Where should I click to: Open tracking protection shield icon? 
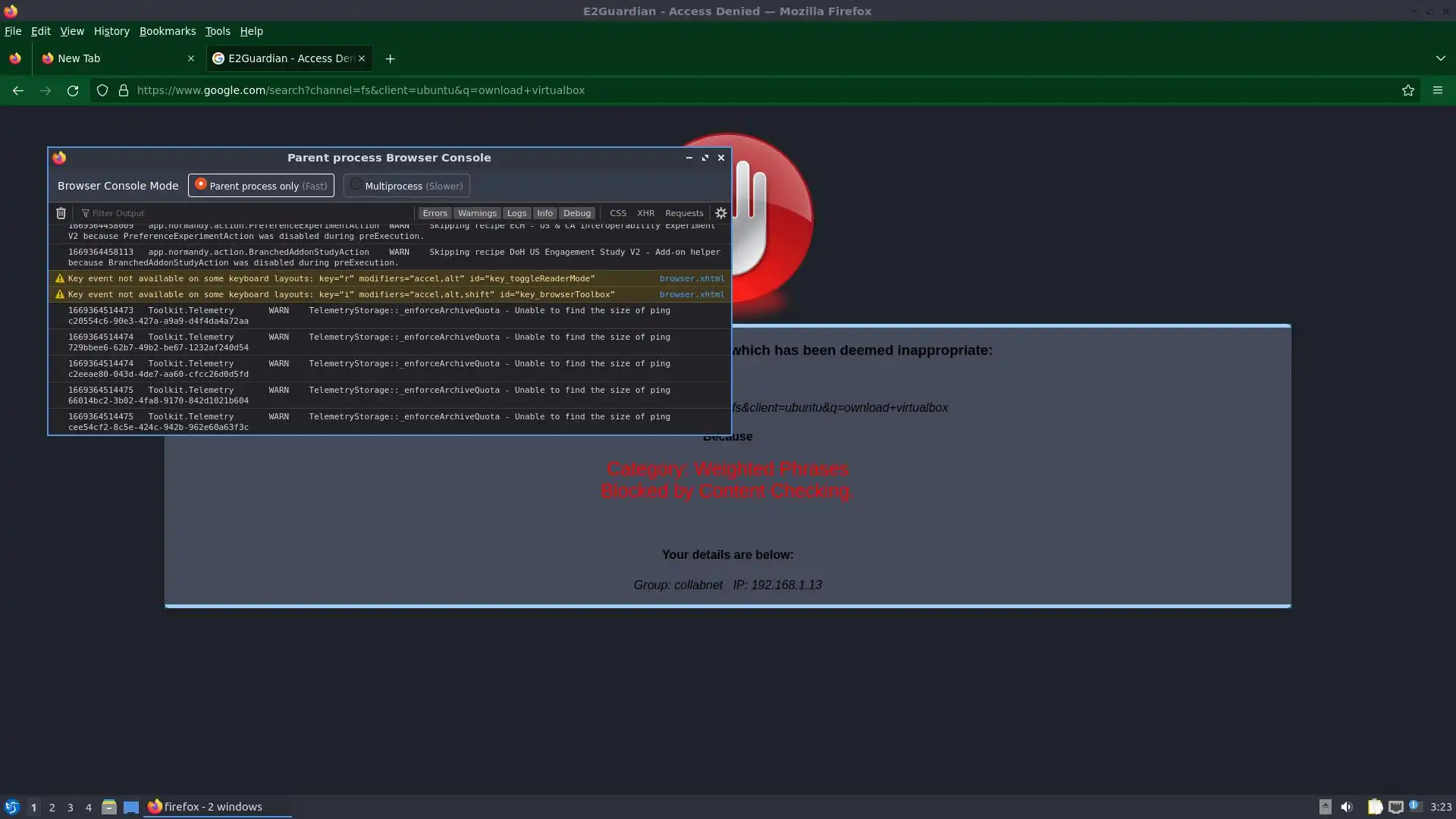[x=102, y=90]
